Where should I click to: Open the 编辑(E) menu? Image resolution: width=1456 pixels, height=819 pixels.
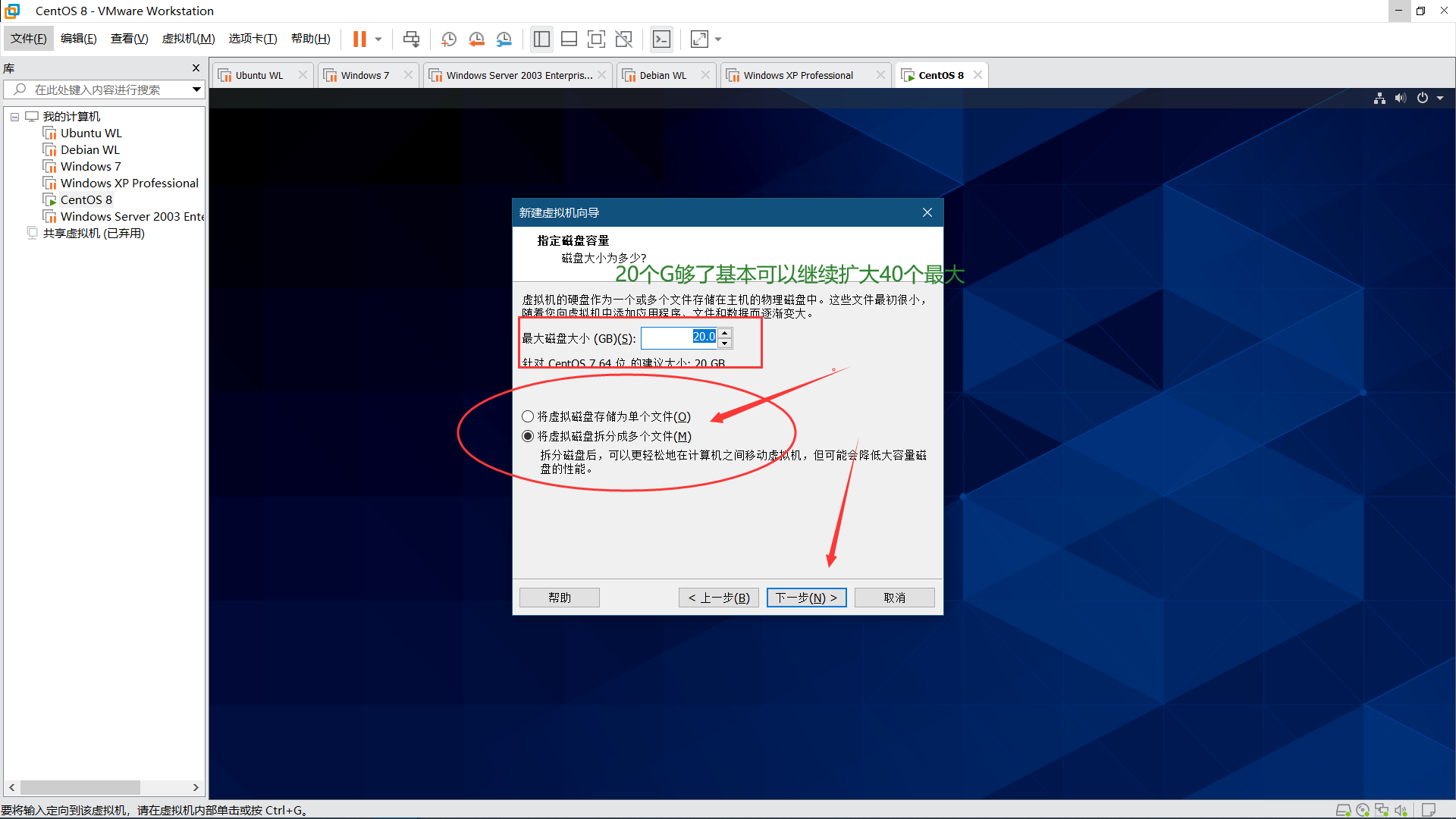(79, 39)
